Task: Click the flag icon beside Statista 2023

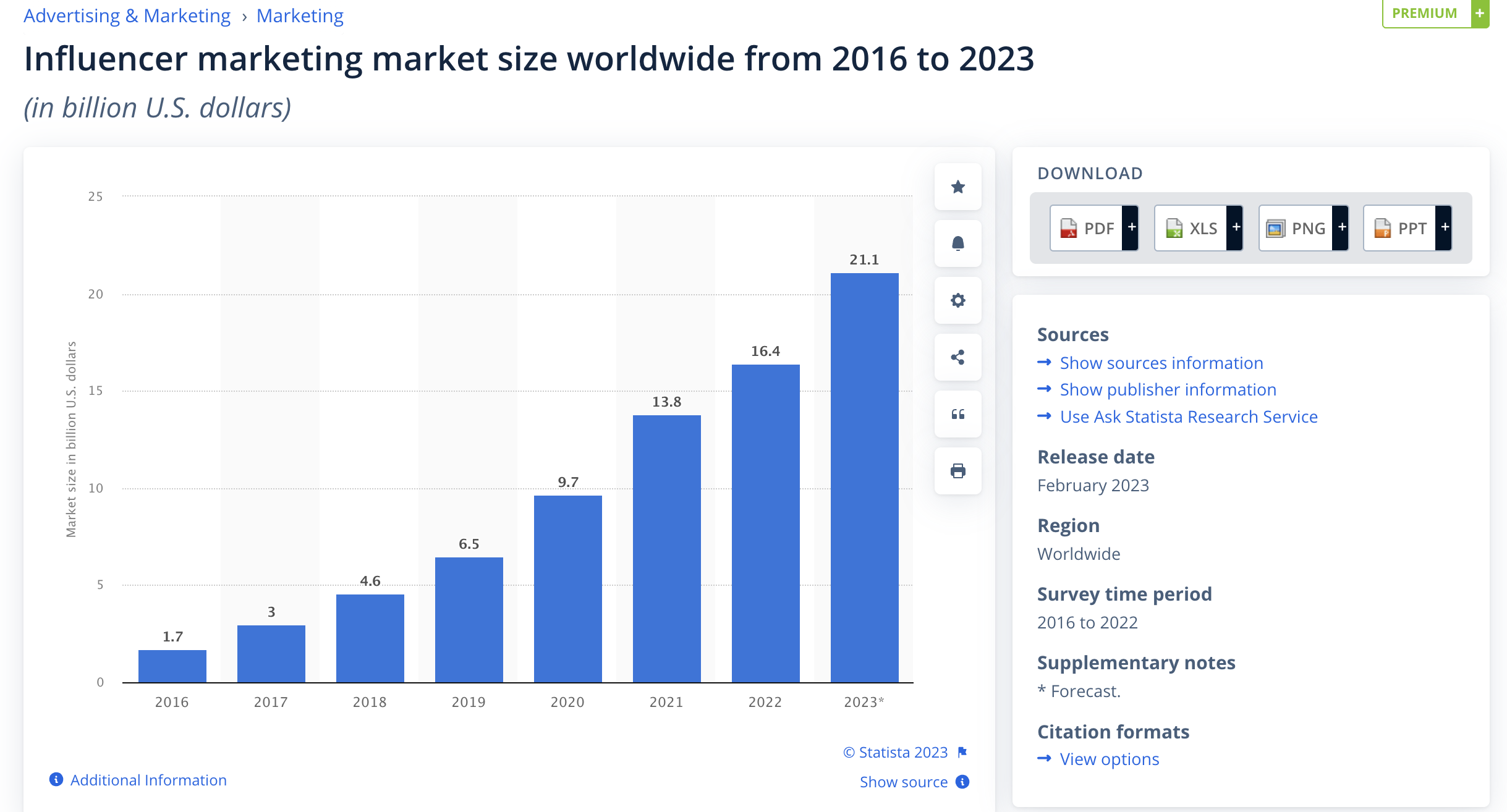Action: click(x=962, y=752)
